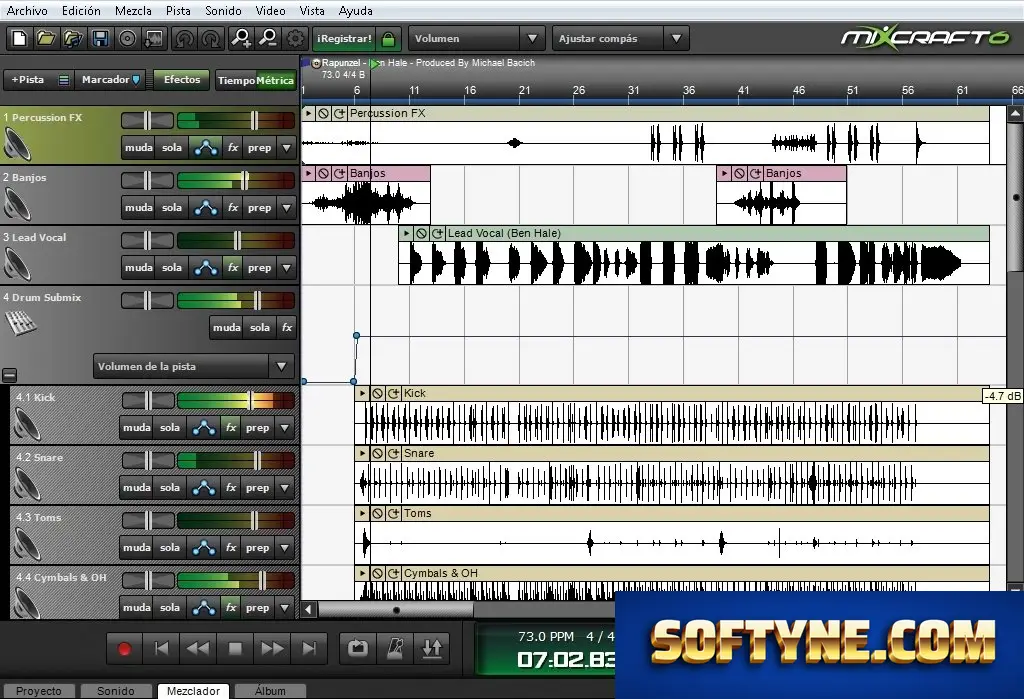Click the Burn CD icon in toolbar
This screenshot has height=699, width=1024.
coord(127,39)
